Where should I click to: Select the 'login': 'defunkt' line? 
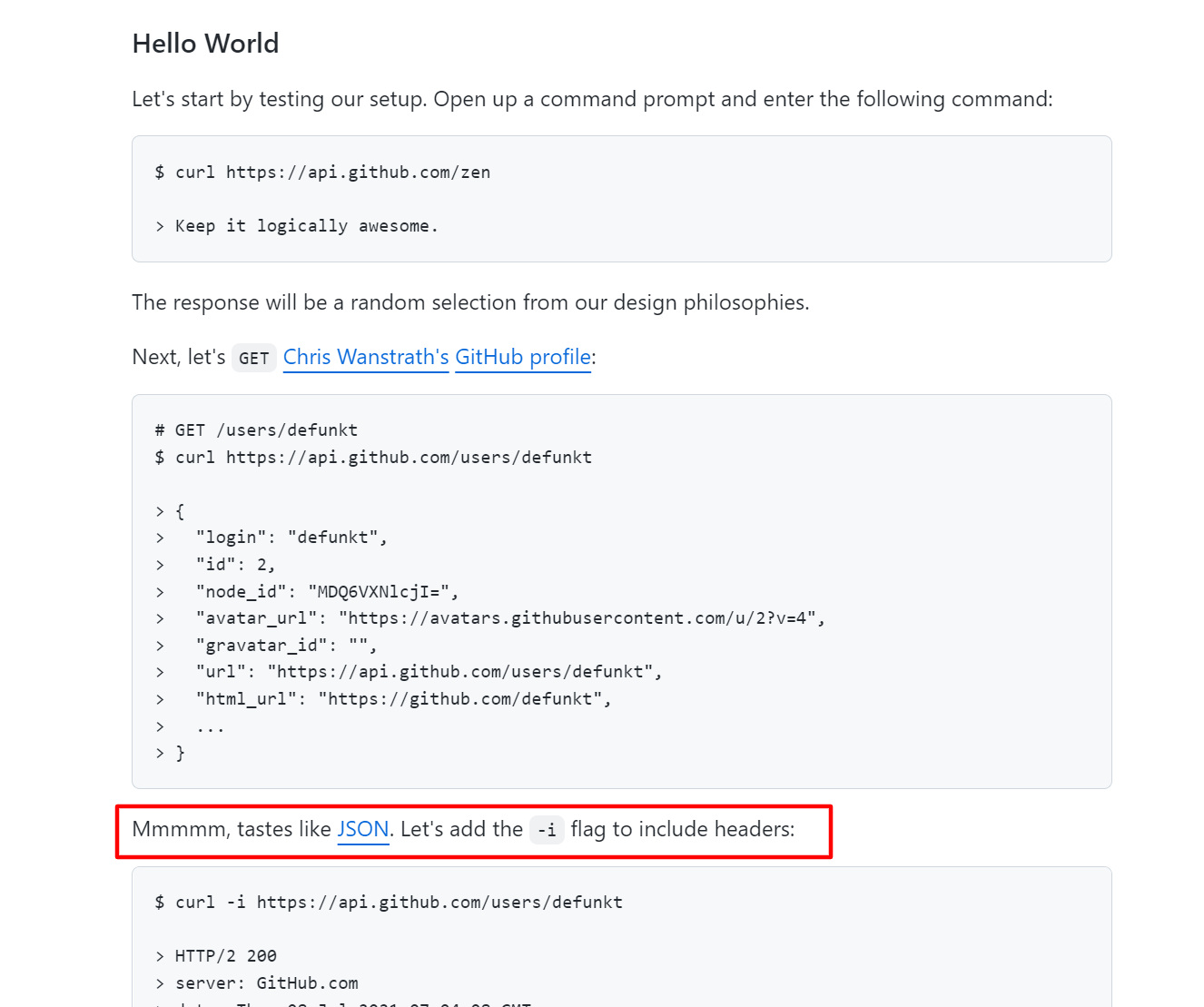(291, 537)
